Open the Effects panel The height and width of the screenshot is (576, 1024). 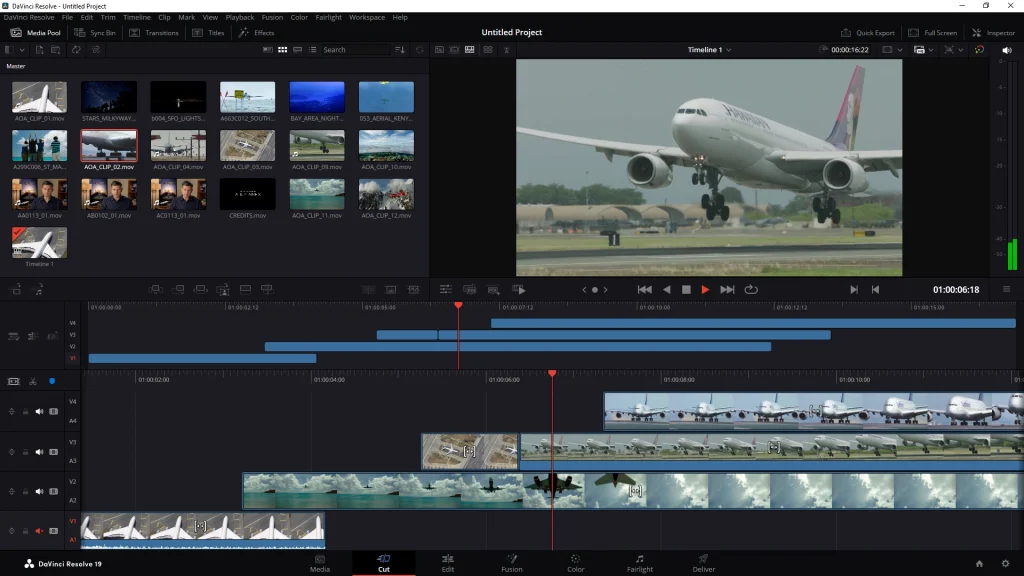click(257, 33)
